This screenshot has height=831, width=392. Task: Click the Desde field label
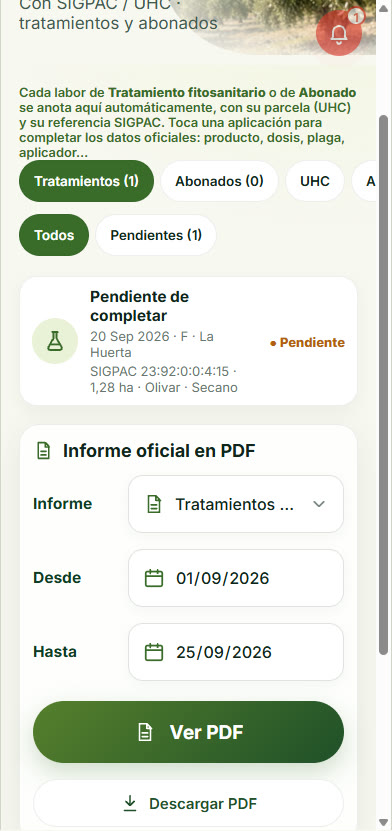click(57, 578)
